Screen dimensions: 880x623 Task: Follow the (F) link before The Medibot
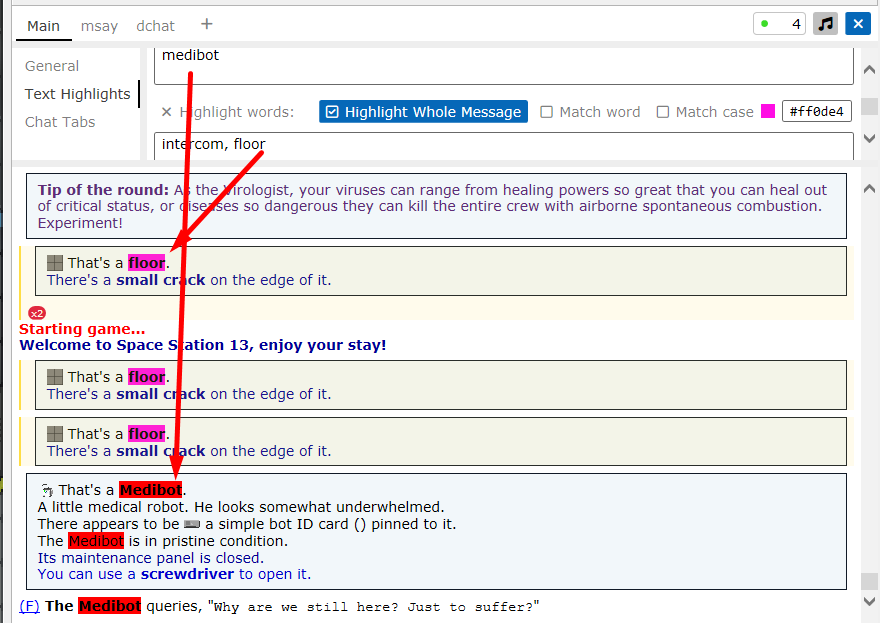[30, 606]
